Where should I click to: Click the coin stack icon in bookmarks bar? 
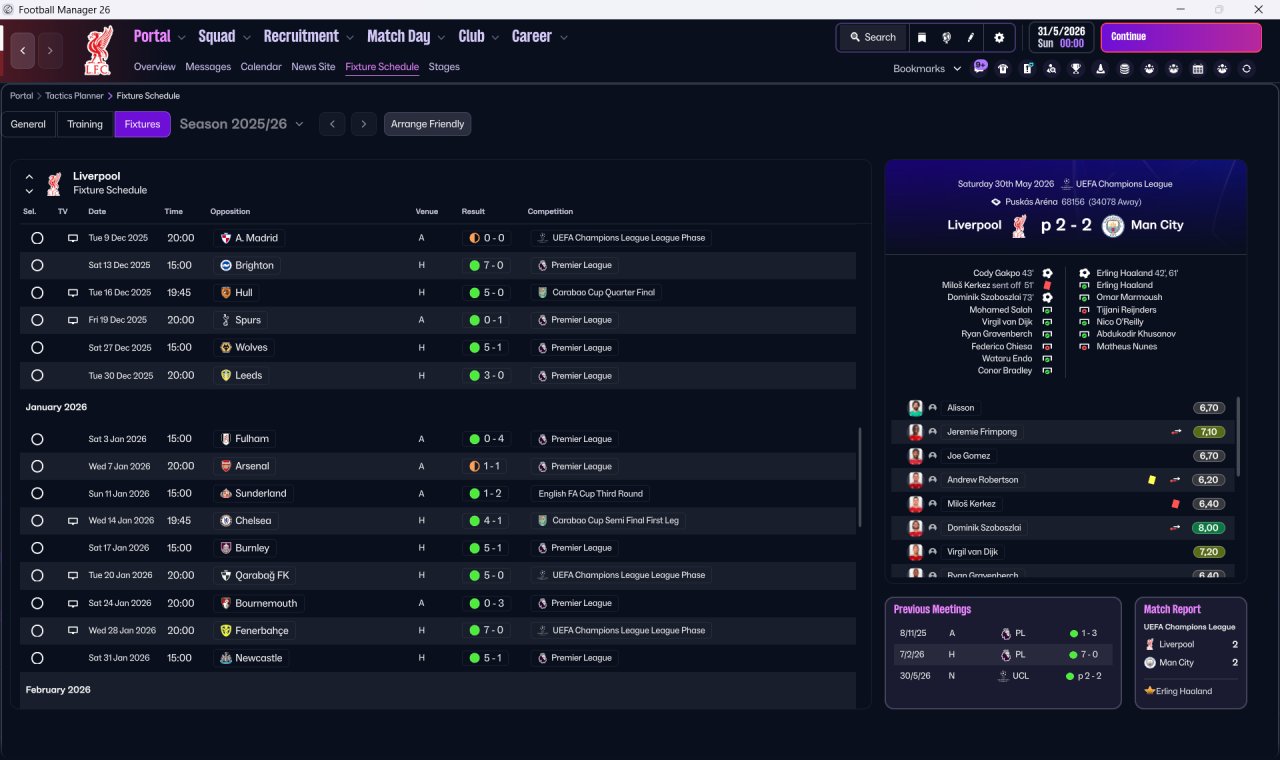[1125, 69]
